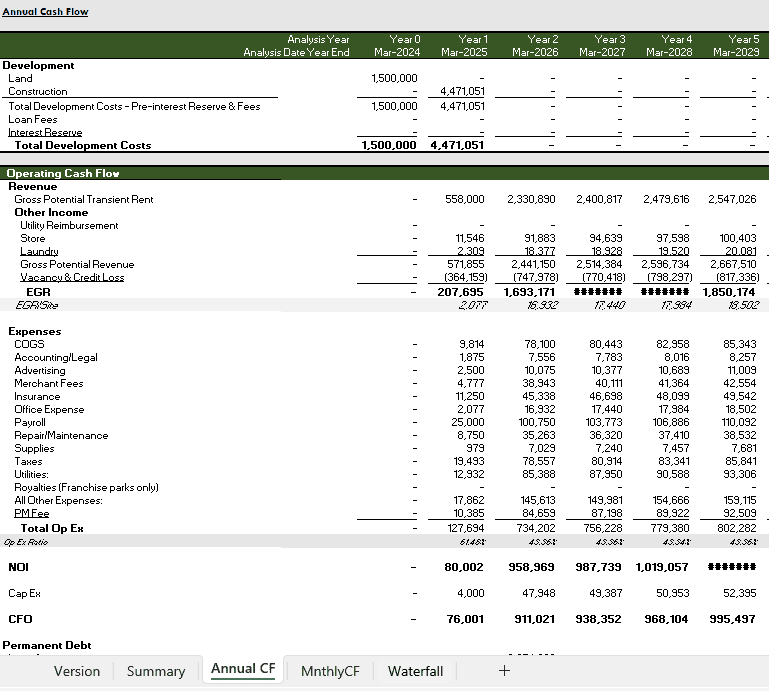Select Year 1 Accounting/Legal value 1,875

472,357
